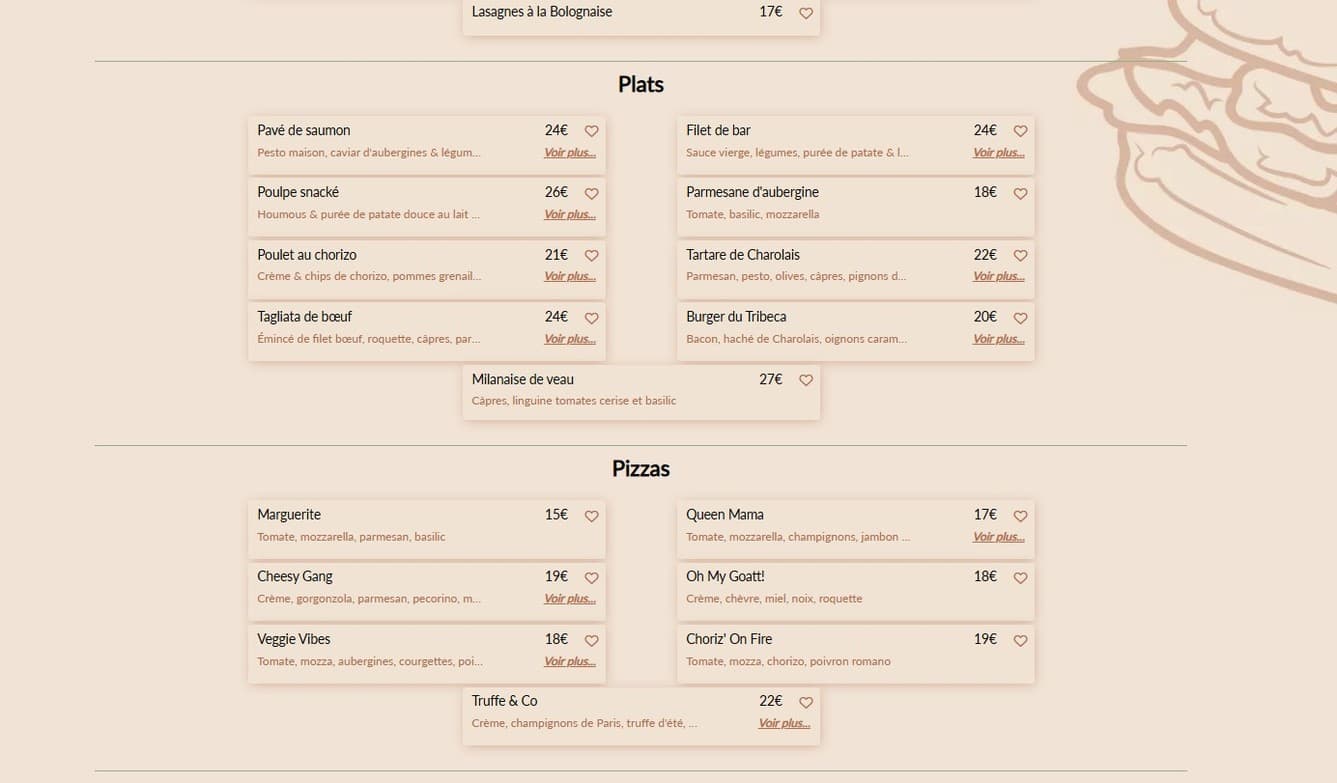Favorite the Poulet au chorizo dish
This screenshot has width=1337, height=783.
coord(591,255)
